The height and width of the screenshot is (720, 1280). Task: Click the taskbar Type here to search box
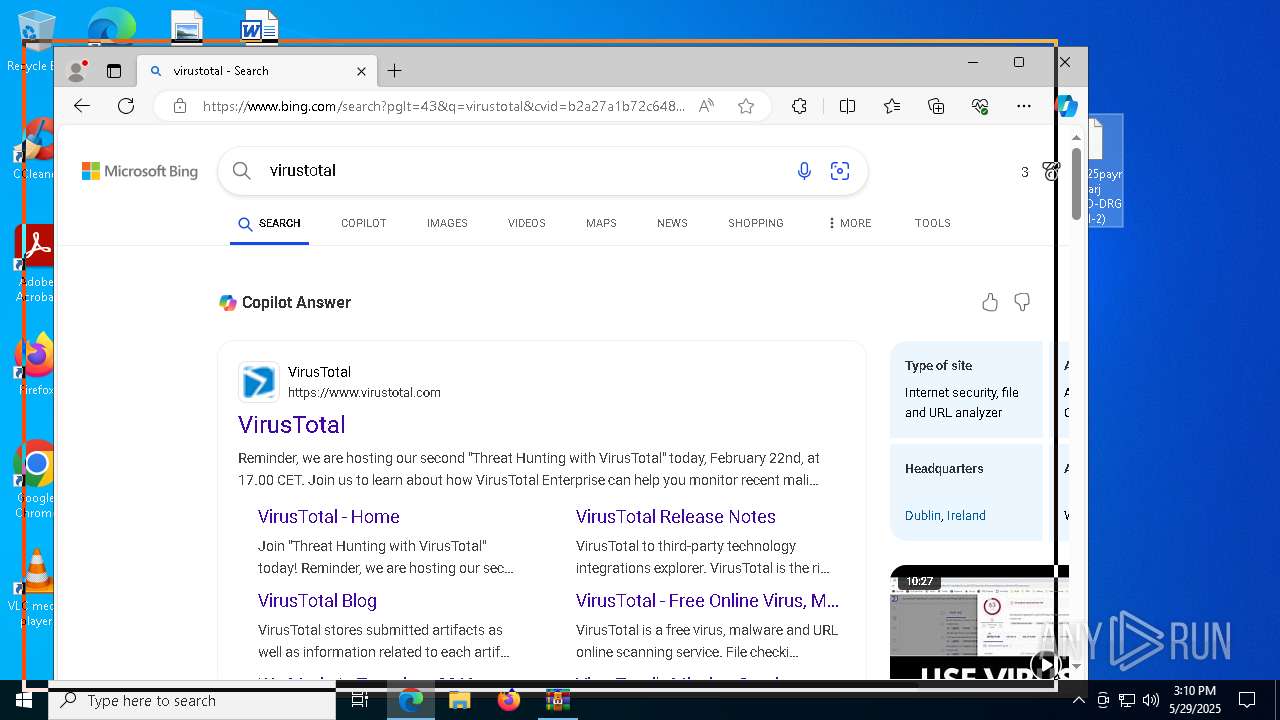[192, 700]
